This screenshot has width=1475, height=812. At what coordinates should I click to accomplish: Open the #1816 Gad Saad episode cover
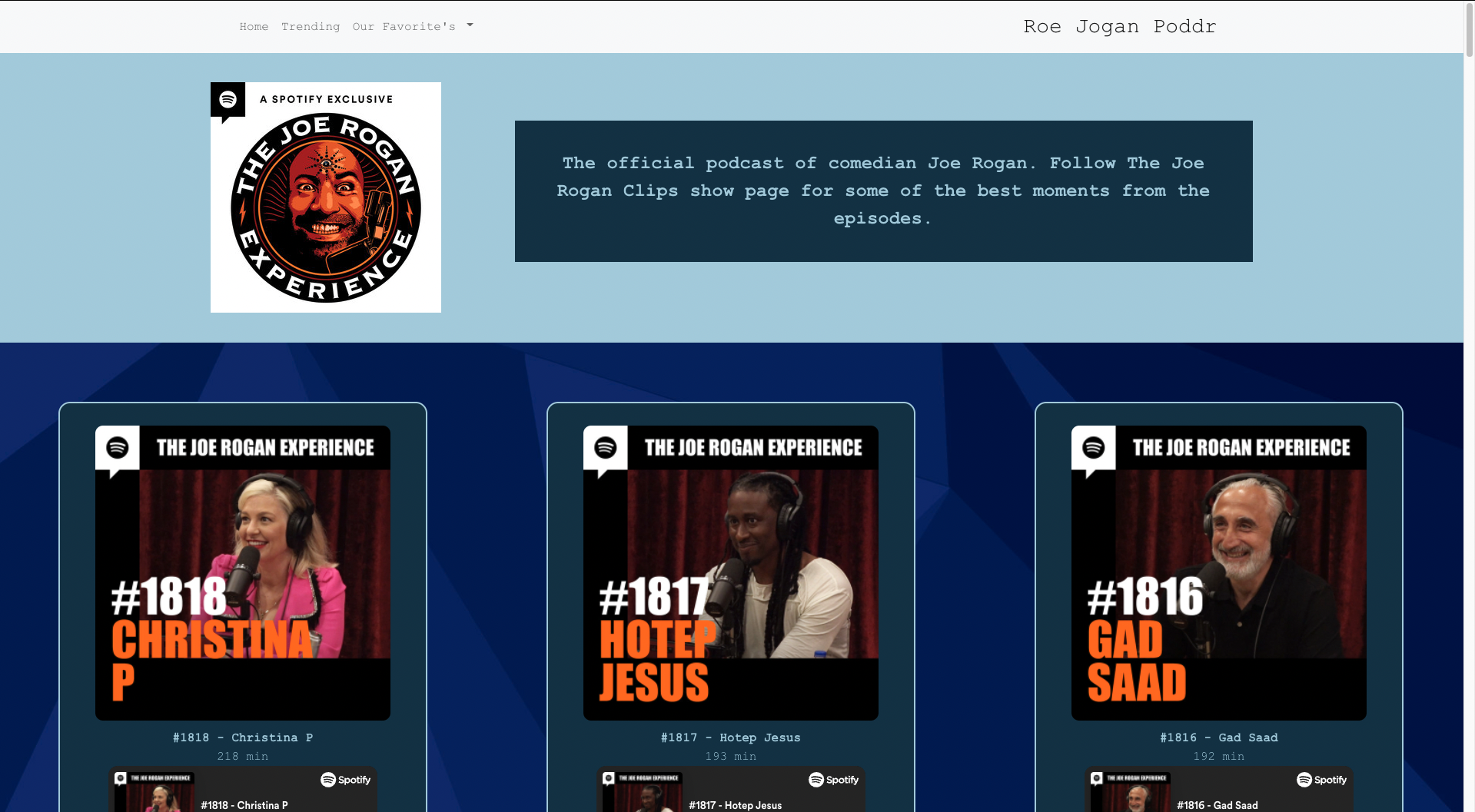tap(1219, 573)
